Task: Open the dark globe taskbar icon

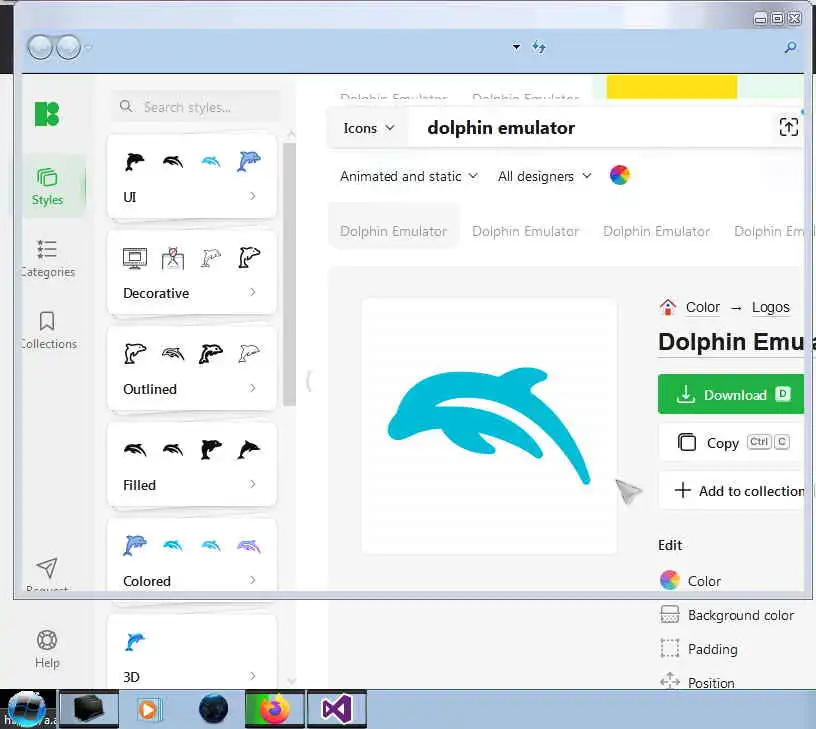Action: click(213, 709)
